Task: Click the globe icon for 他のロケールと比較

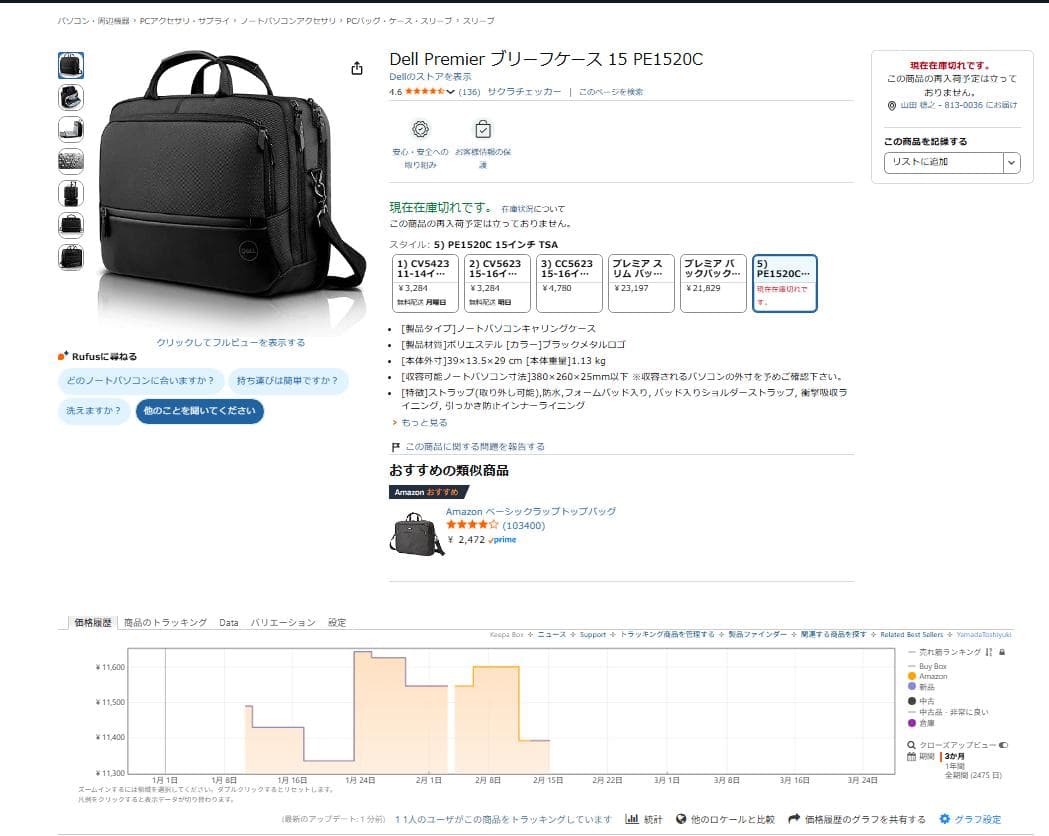Action: pos(681,819)
